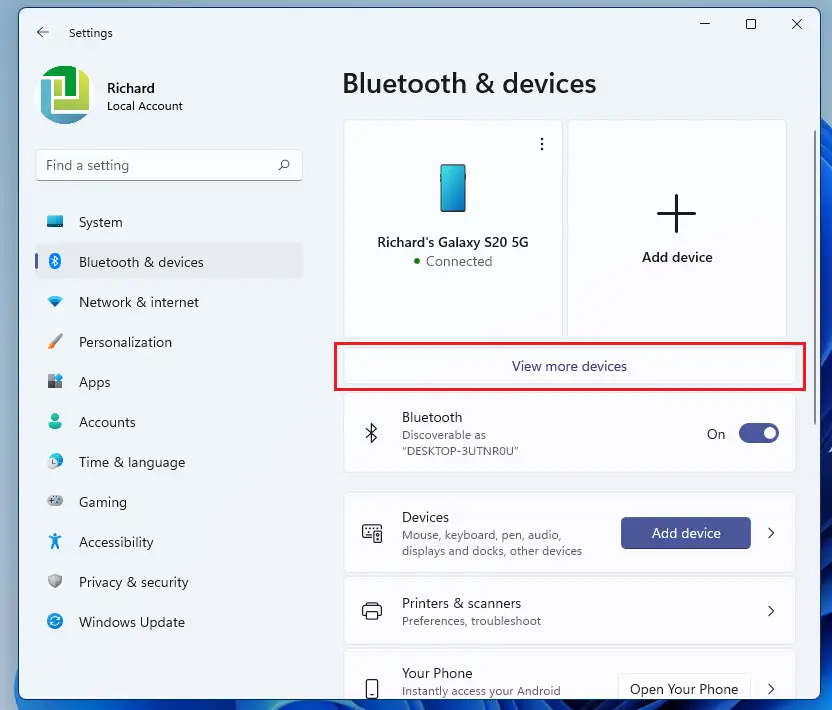Image resolution: width=832 pixels, height=710 pixels.
Task: Click Bluetooth & devices page heading
Action: [x=469, y=83]
